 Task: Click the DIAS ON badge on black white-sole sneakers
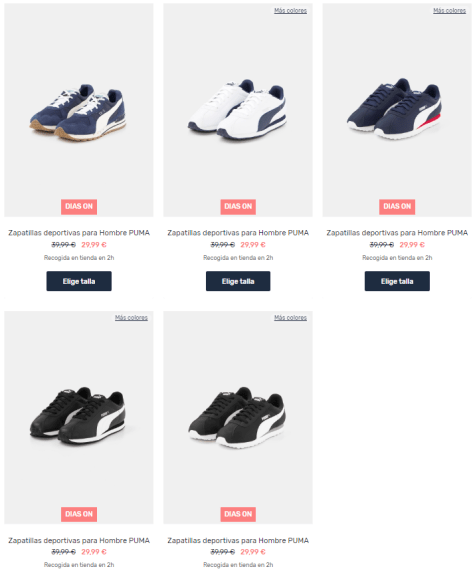click(x=238, y=514)
